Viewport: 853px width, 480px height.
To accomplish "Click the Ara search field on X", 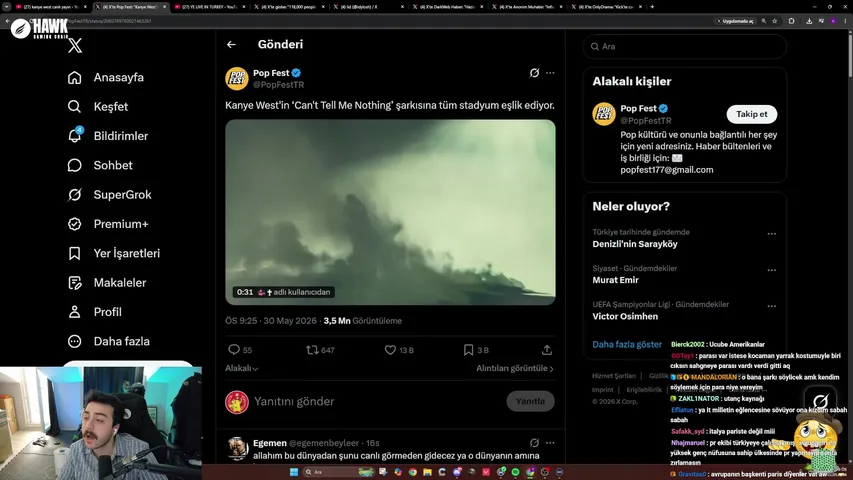I will [x=684, y=47].
